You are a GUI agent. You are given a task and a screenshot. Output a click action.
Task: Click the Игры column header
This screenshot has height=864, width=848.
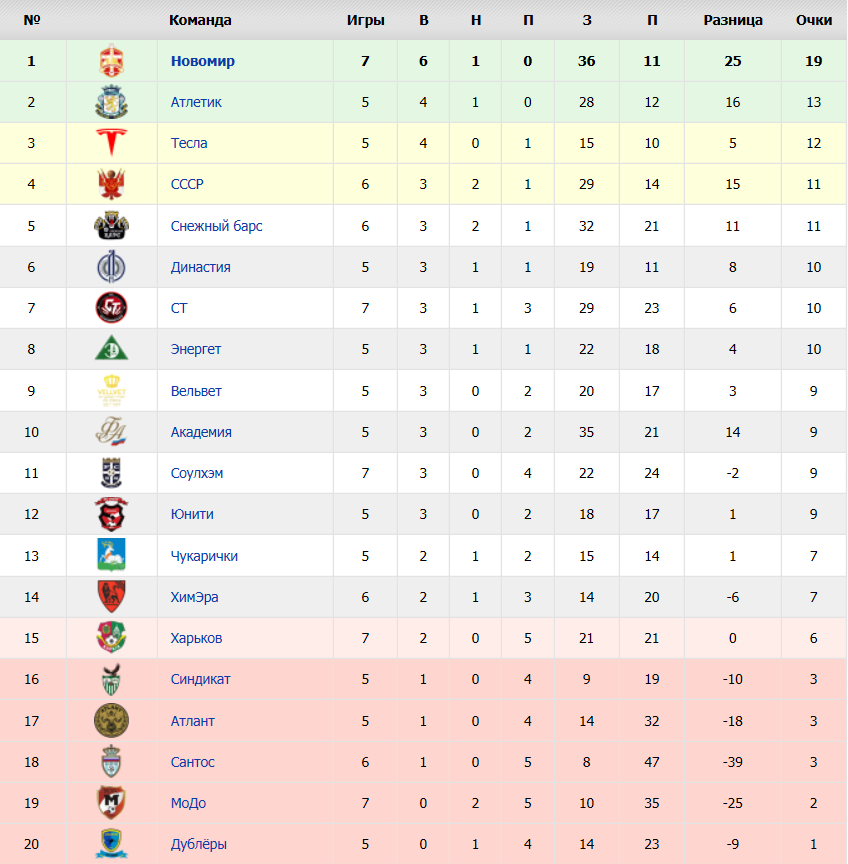365,20
